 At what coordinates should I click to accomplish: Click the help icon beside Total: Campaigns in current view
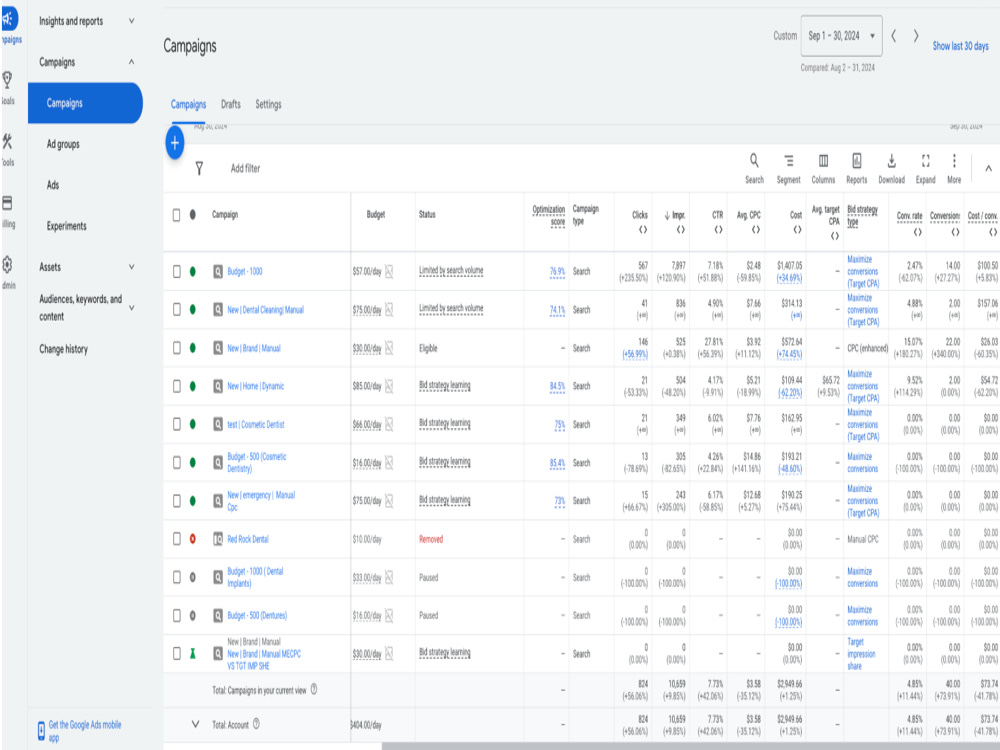(314, 689)
